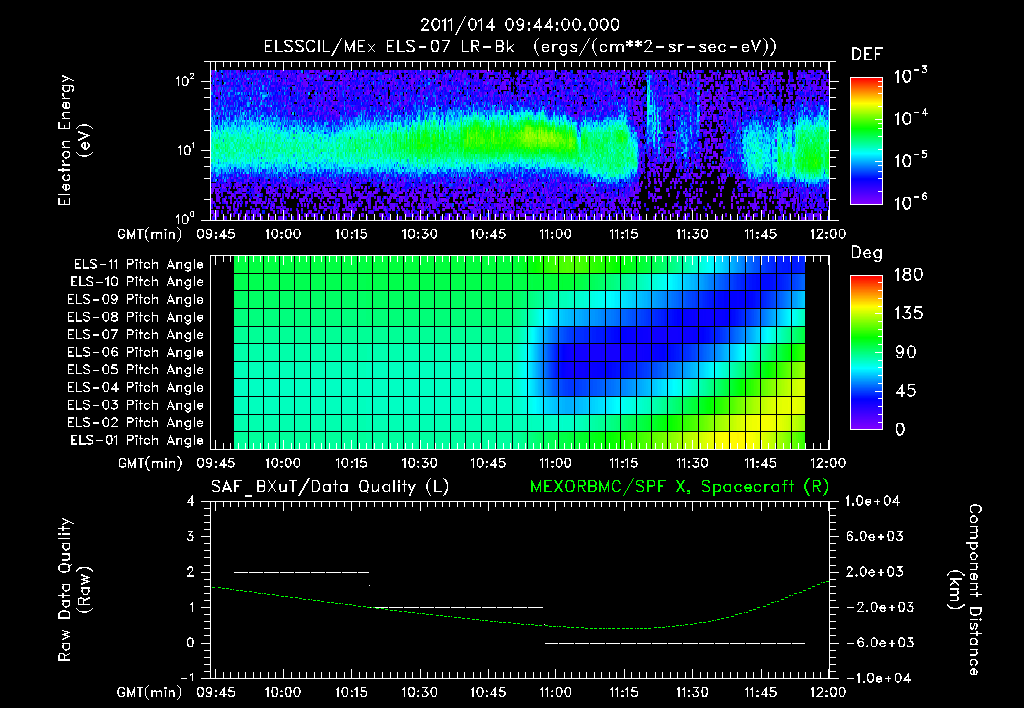Screen dimensions: 1024x708
Task: Select GMT(min) label under the spectrogram
Action: pos(150,234)
